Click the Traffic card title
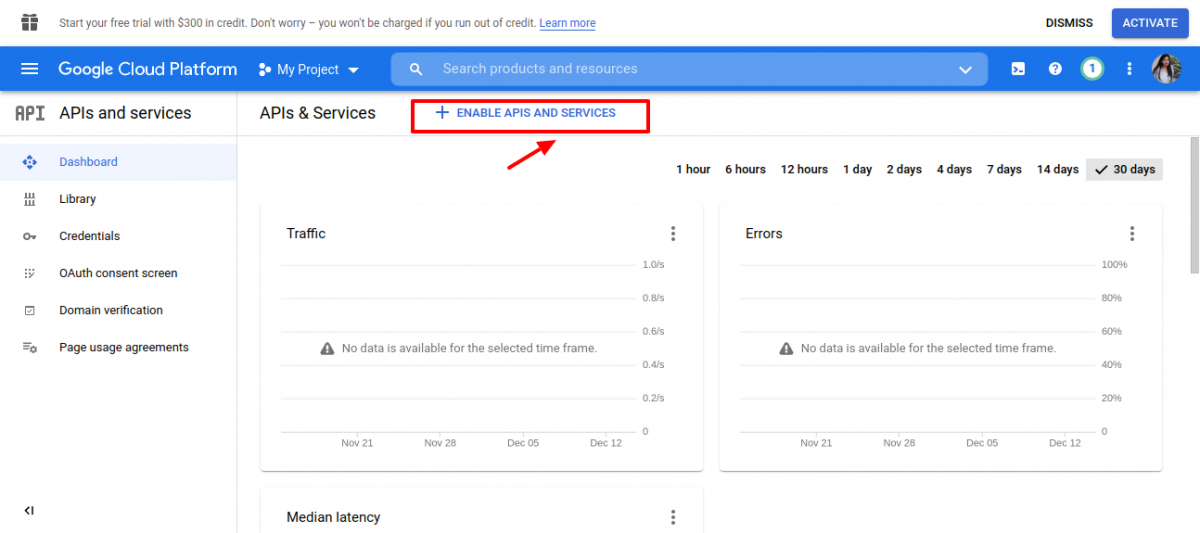Viewport: 1200px width, 533px height. click(x=306, y=233)
